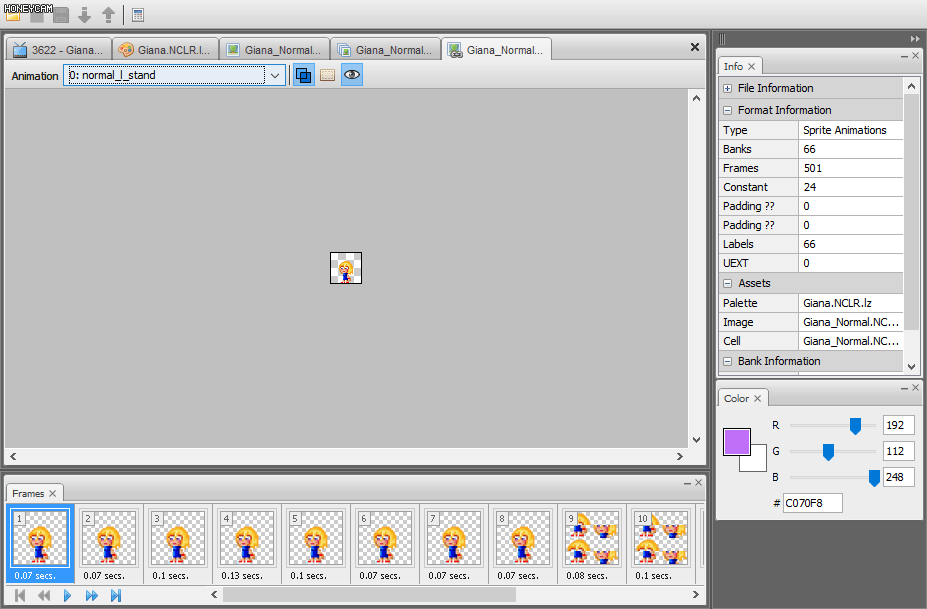Collapse the Assets section
This screenshot has width=927, height=609.
pyautogui.click(x=727, y=284)
